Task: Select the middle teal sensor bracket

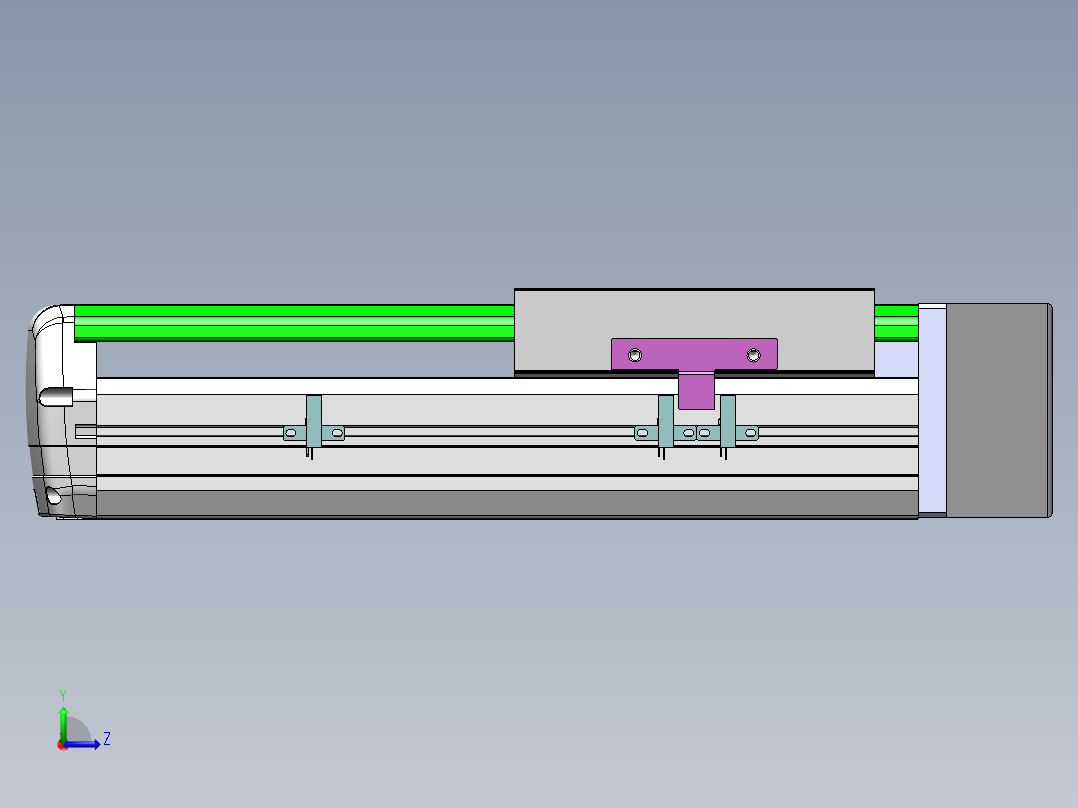Action: 666,426
